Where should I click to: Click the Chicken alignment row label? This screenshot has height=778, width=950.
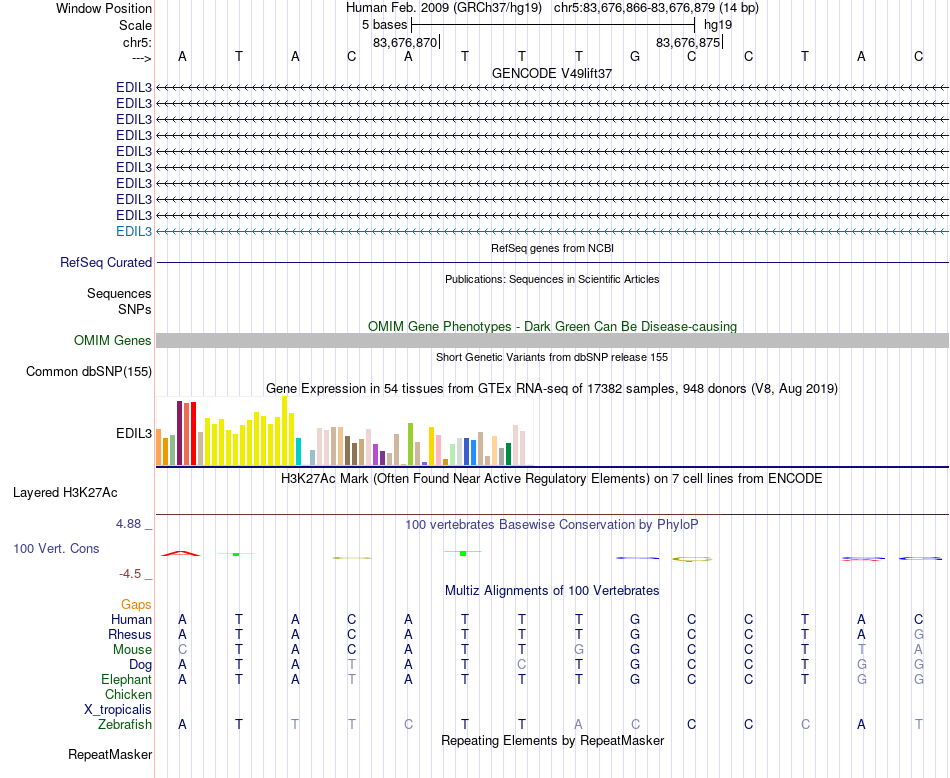128,694
